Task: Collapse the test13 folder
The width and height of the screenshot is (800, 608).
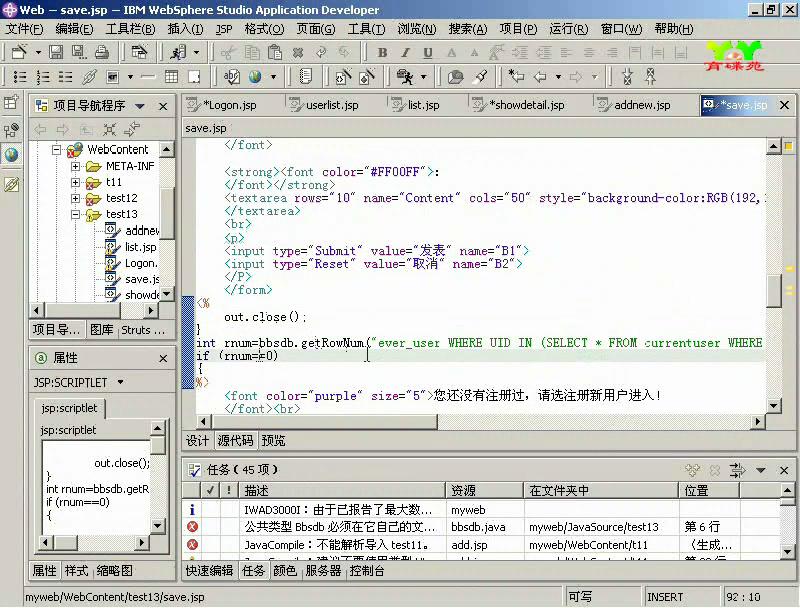Action: pyautogui.click(x=76, y=214)
